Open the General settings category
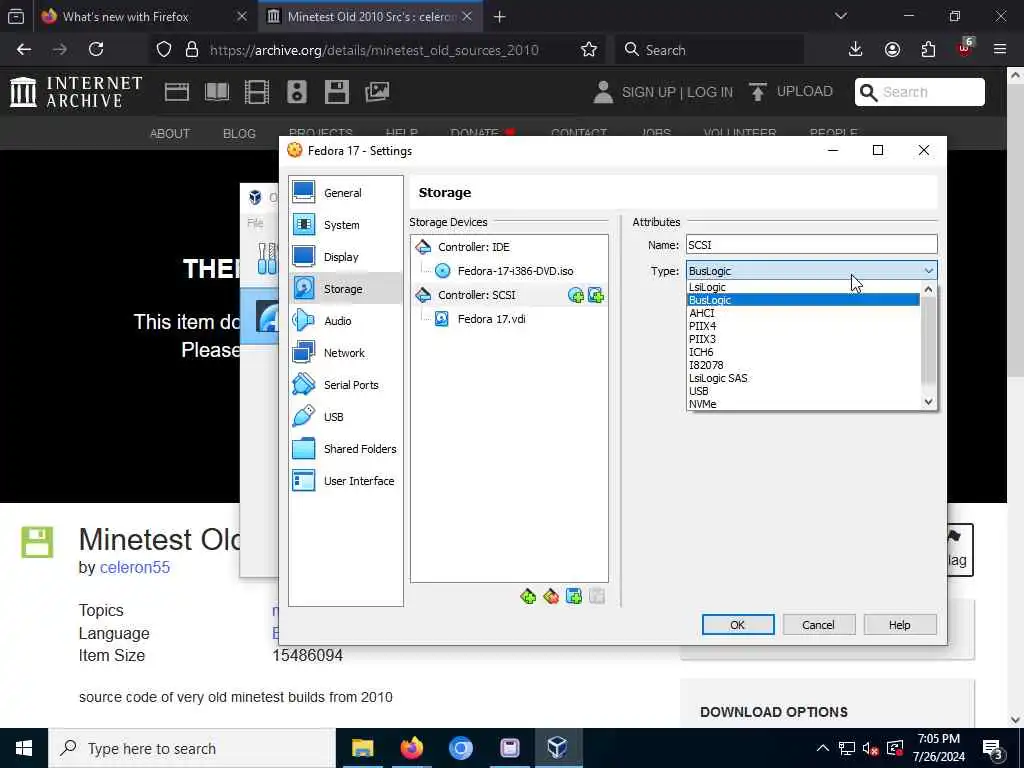Screen dimensions: 1024x768 pyautogui.click(x=345, y=193)
